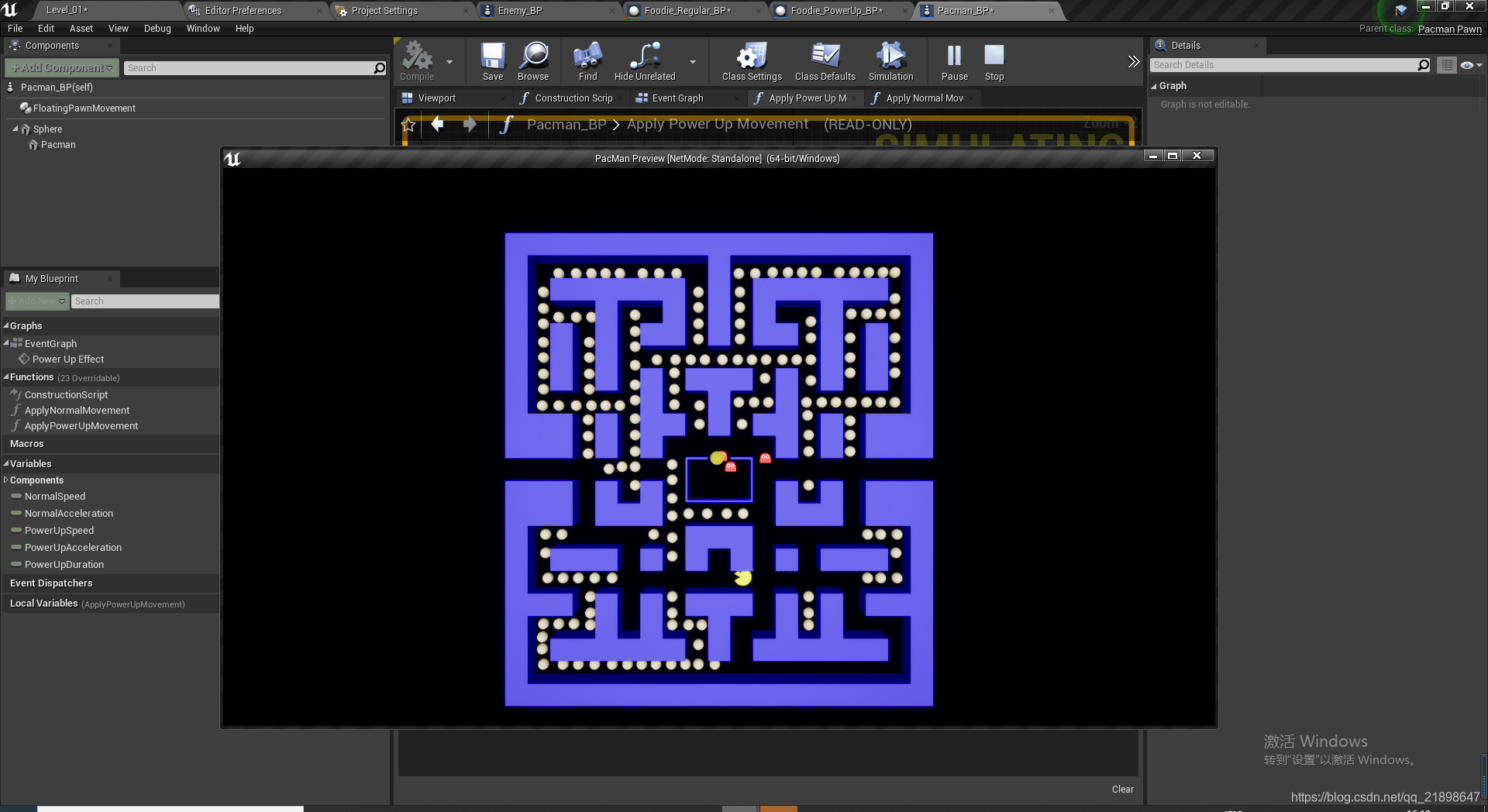
Task: Open the Project Settings tab
Action: pyautogui.click(x=384, y=11)
